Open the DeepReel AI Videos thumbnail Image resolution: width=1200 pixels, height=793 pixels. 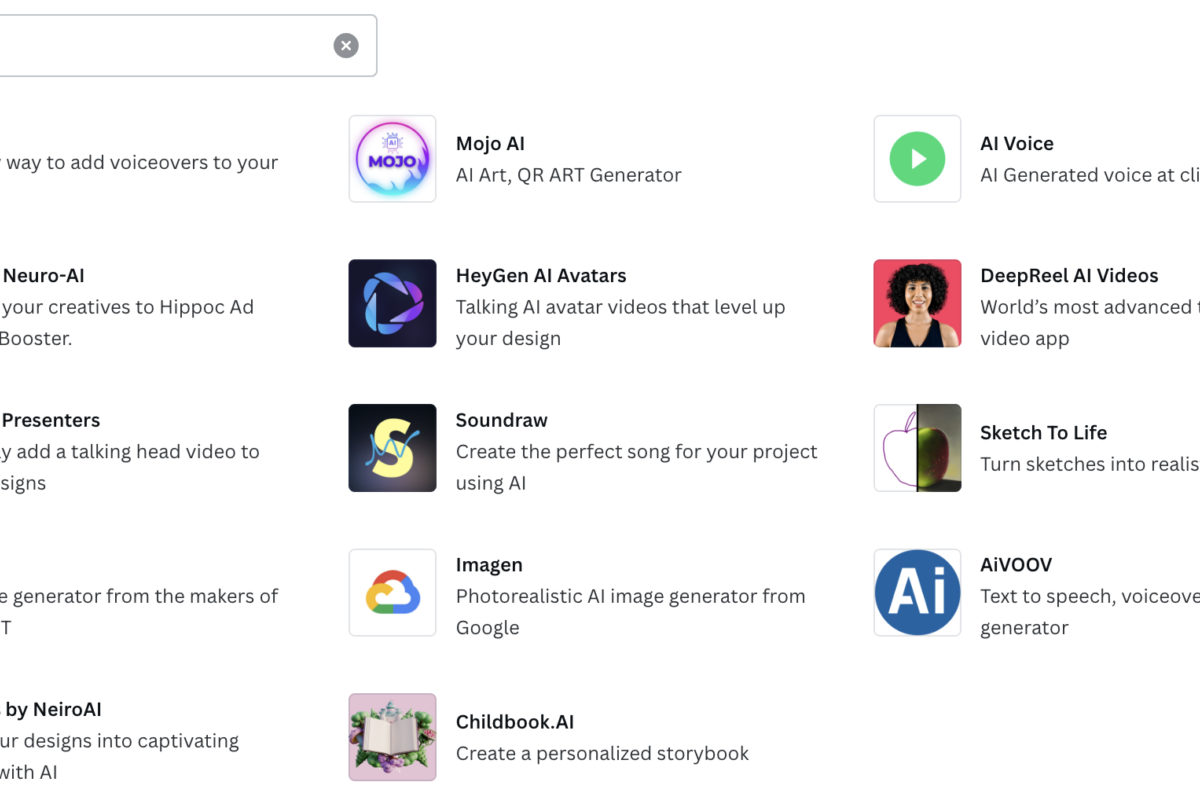coord(917,303)
